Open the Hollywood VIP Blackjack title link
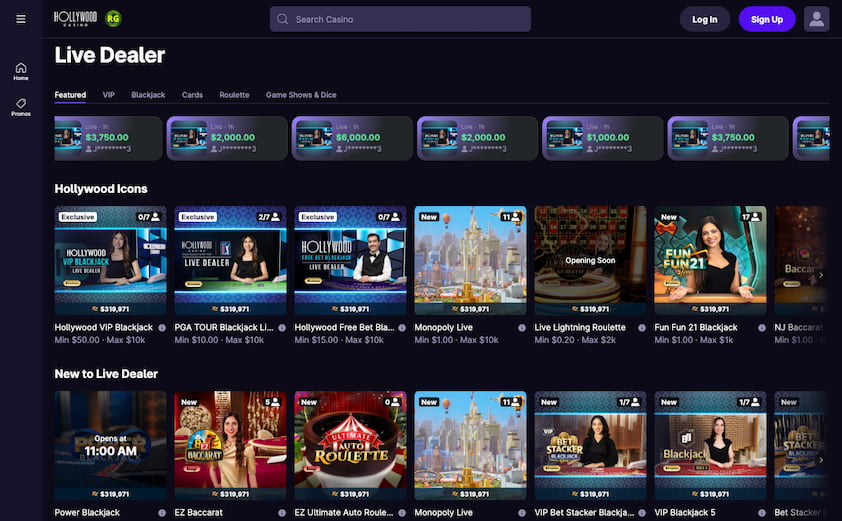This screenshot has width=842, height=521. 104,328
